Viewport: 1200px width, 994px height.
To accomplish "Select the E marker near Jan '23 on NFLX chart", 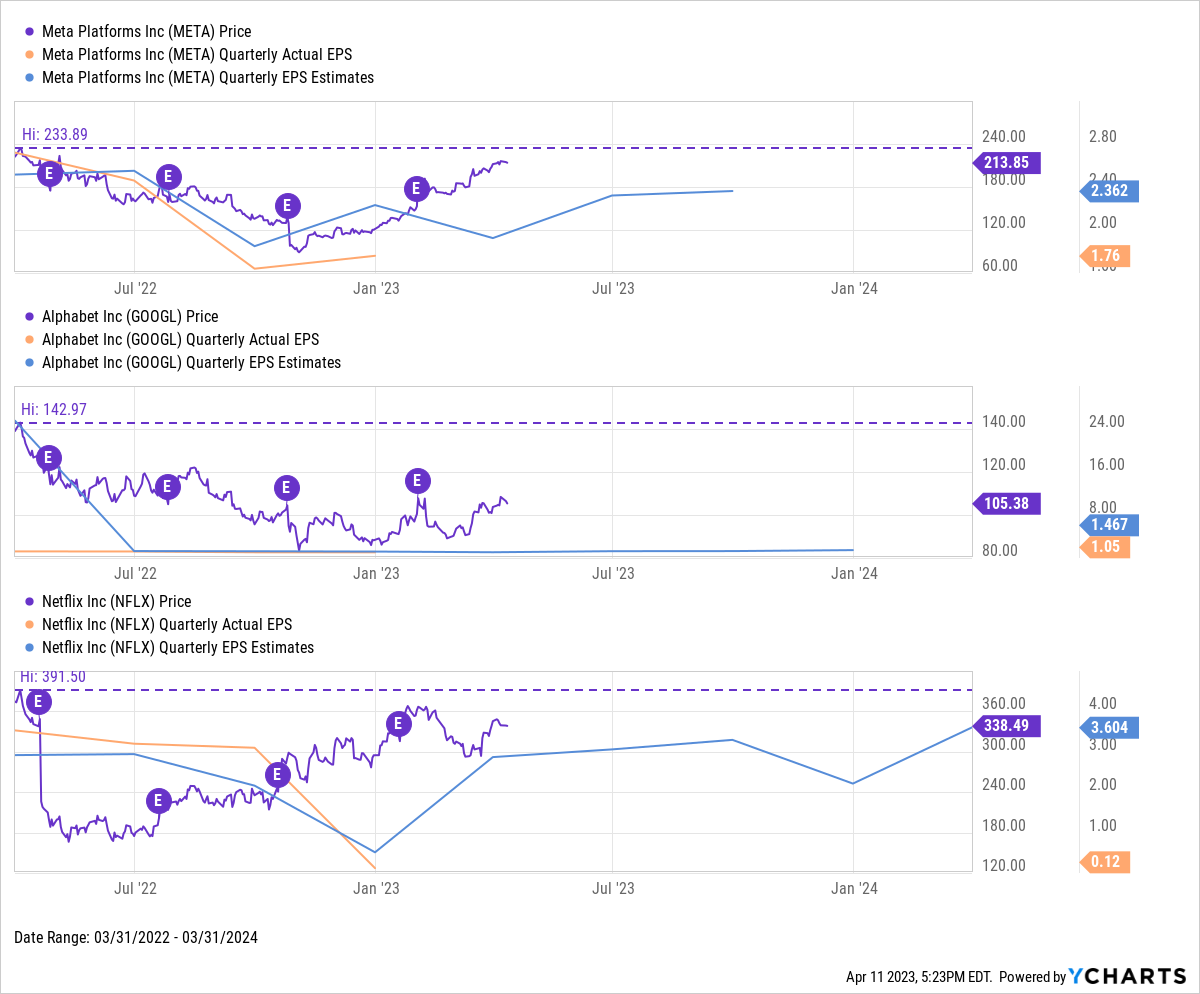I will click(398, 723).
